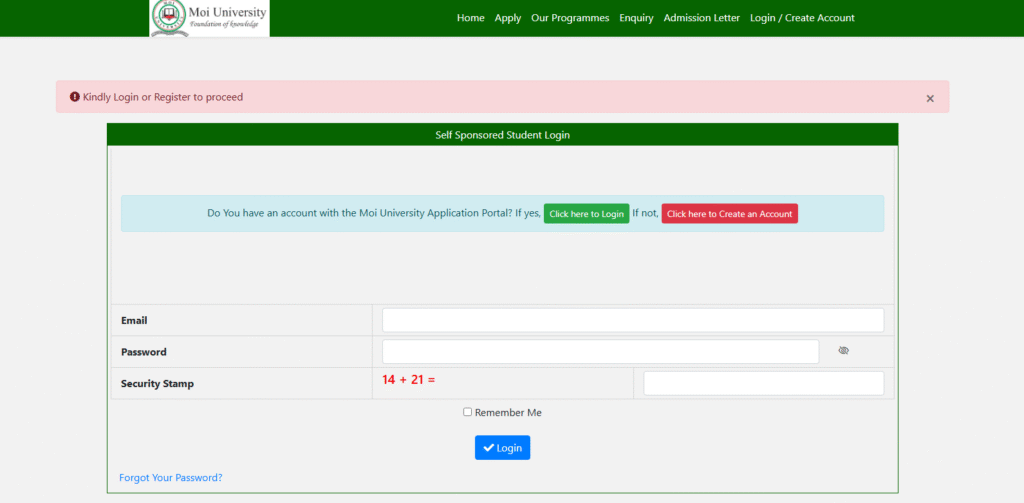
Task: Open the Forgot Your Password link
Action: tap(170, 478)
